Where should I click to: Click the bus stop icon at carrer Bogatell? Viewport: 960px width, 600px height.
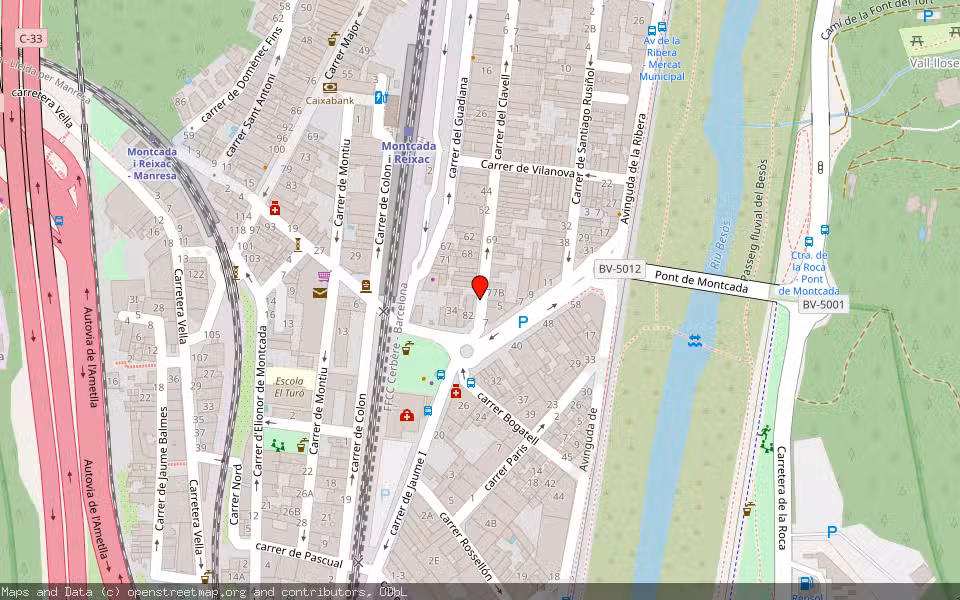click(x=471, y=383)
